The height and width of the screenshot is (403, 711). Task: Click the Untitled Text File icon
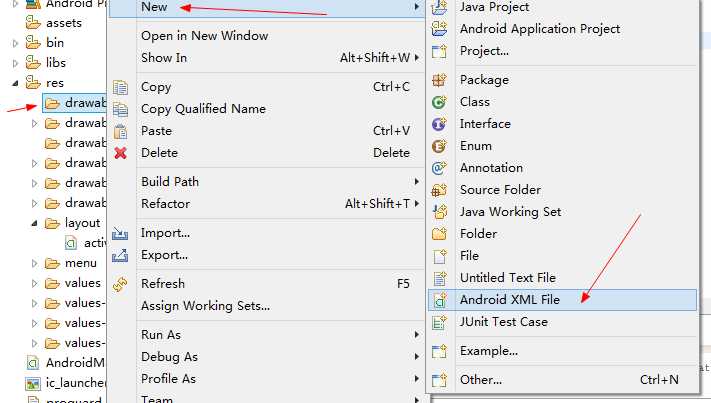coord(439,278)
